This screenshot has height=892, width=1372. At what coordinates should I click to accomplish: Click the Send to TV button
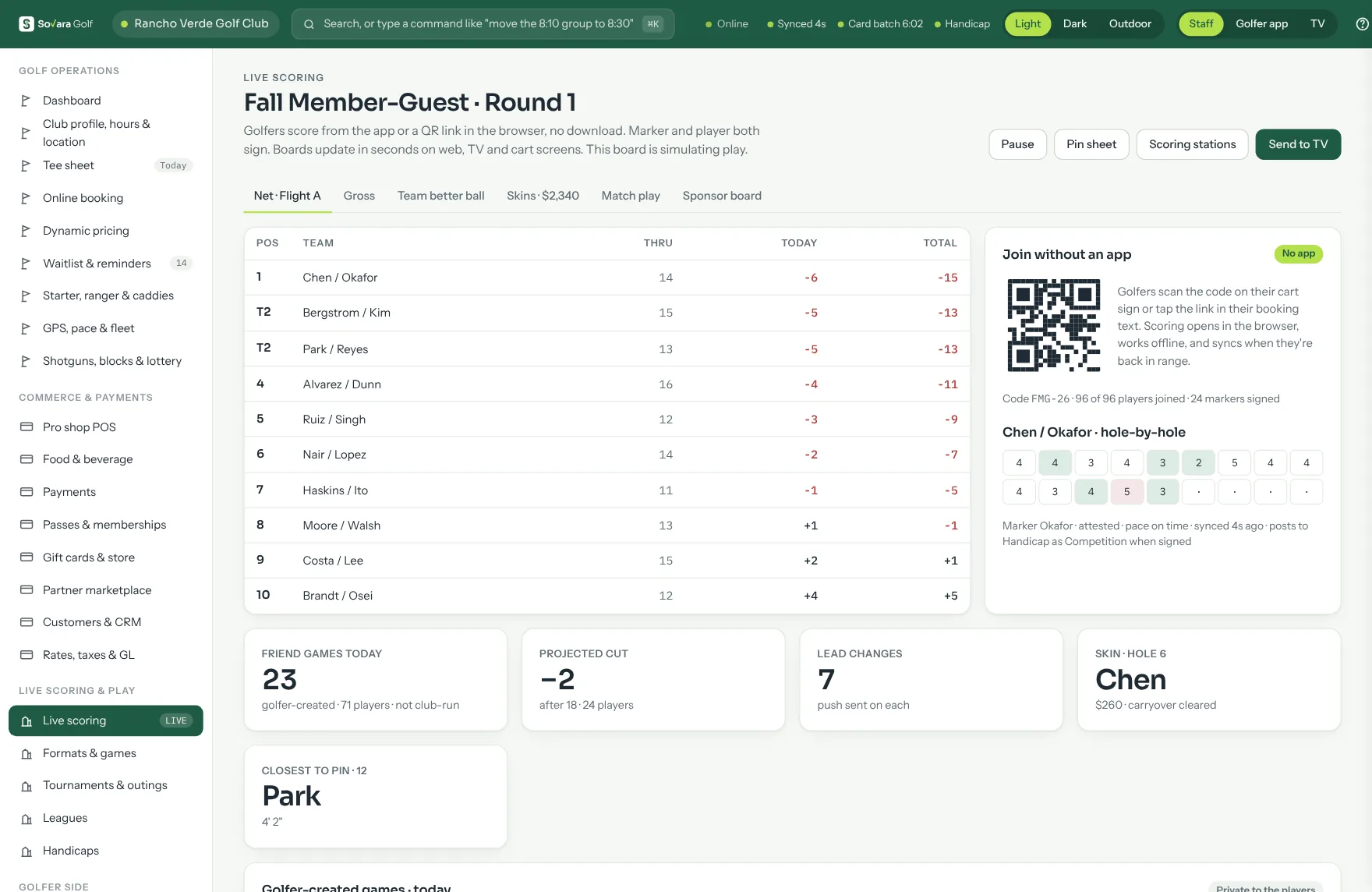[x=1298, y=144]
